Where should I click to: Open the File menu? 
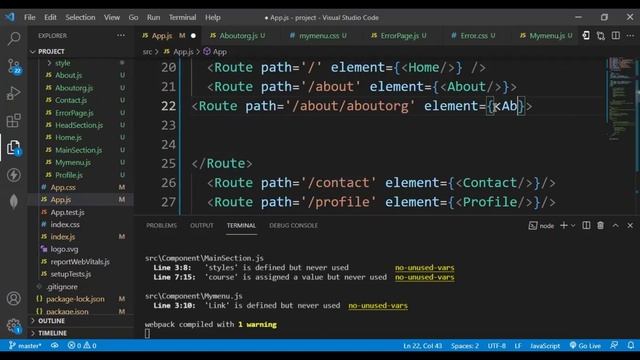[x=29, y=17]
